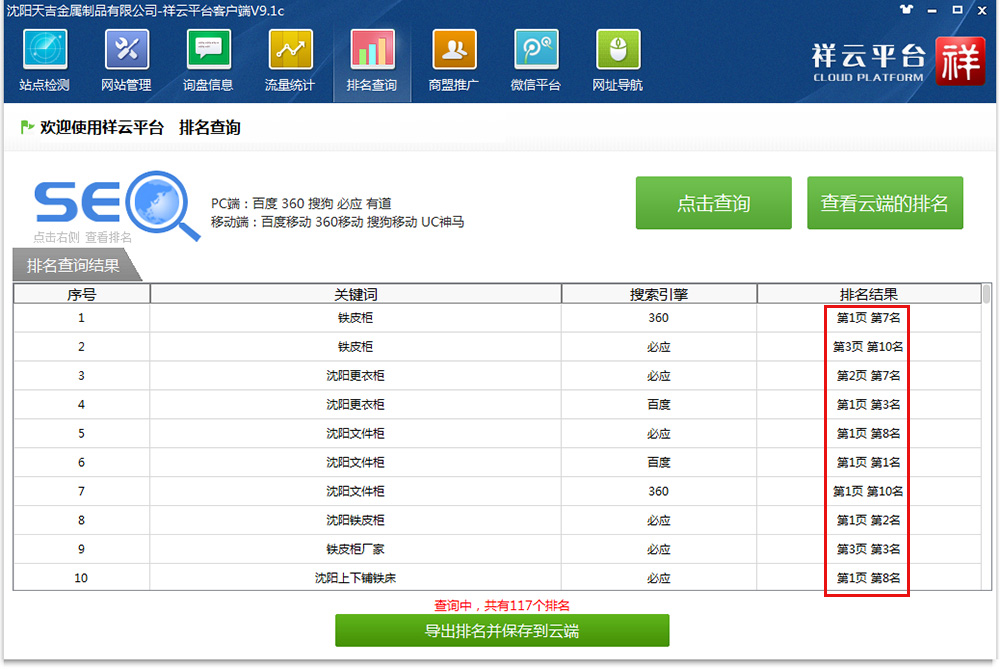Select keyword 沈阳文件柜 in row 7
This screenshot has width=1000, height=669.
pos(355,491)
